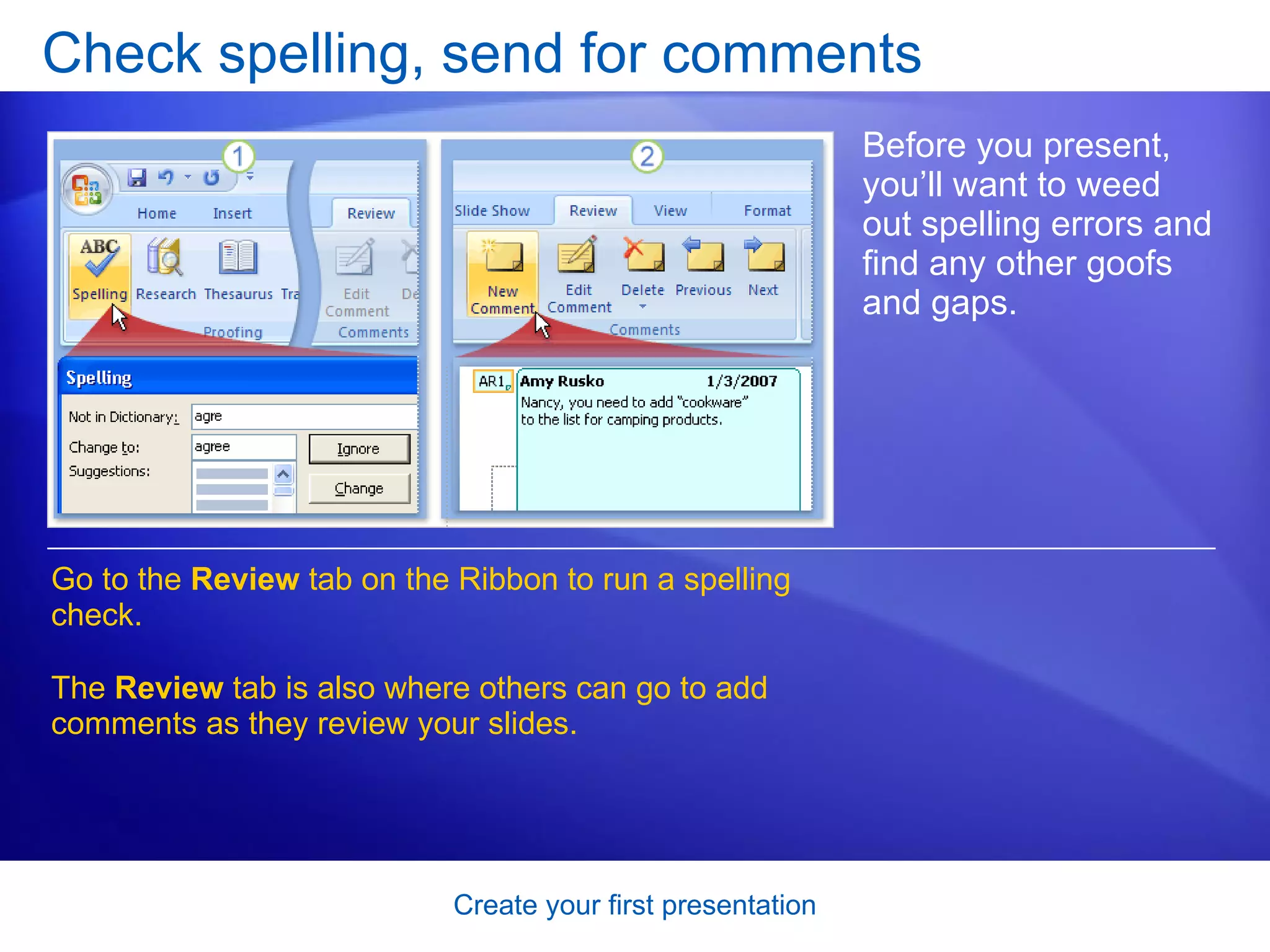Viewport: 1270px width, 952px height.
Task: Click the Spelling dialog title bar
Action: (238, 377)
